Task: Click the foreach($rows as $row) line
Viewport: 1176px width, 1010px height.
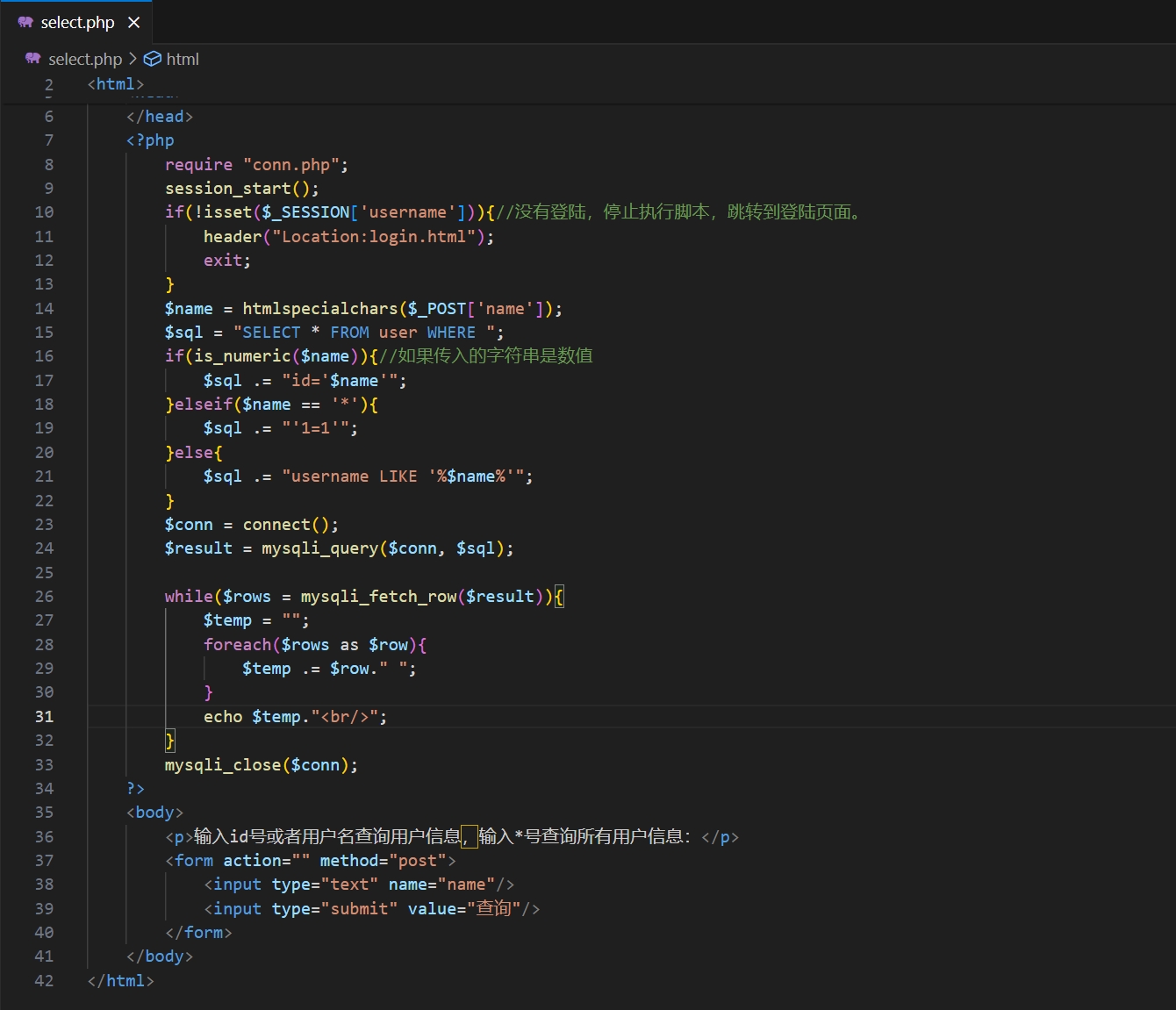Action: pos(315,645)
